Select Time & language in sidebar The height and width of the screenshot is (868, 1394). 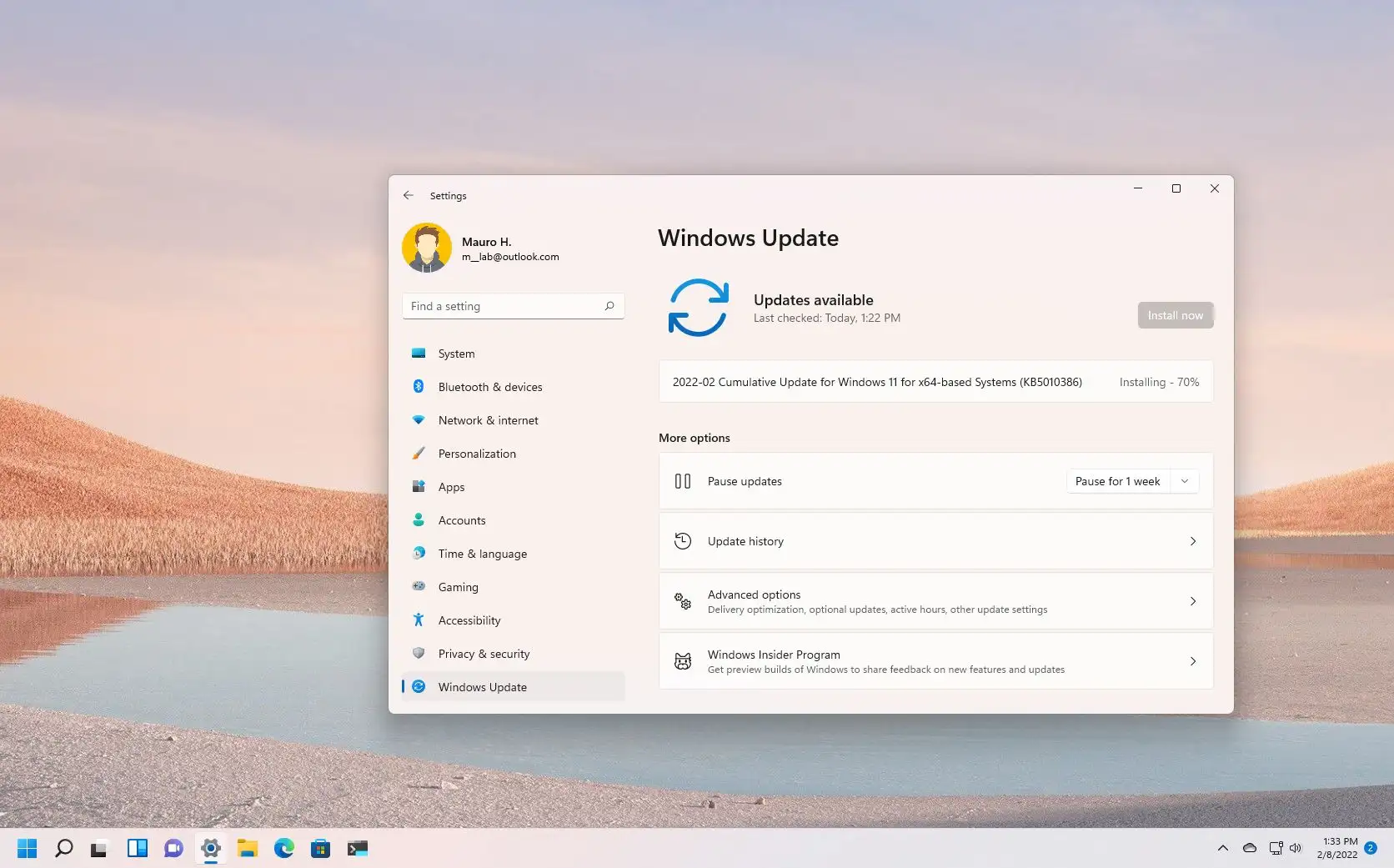coord(513,554)
